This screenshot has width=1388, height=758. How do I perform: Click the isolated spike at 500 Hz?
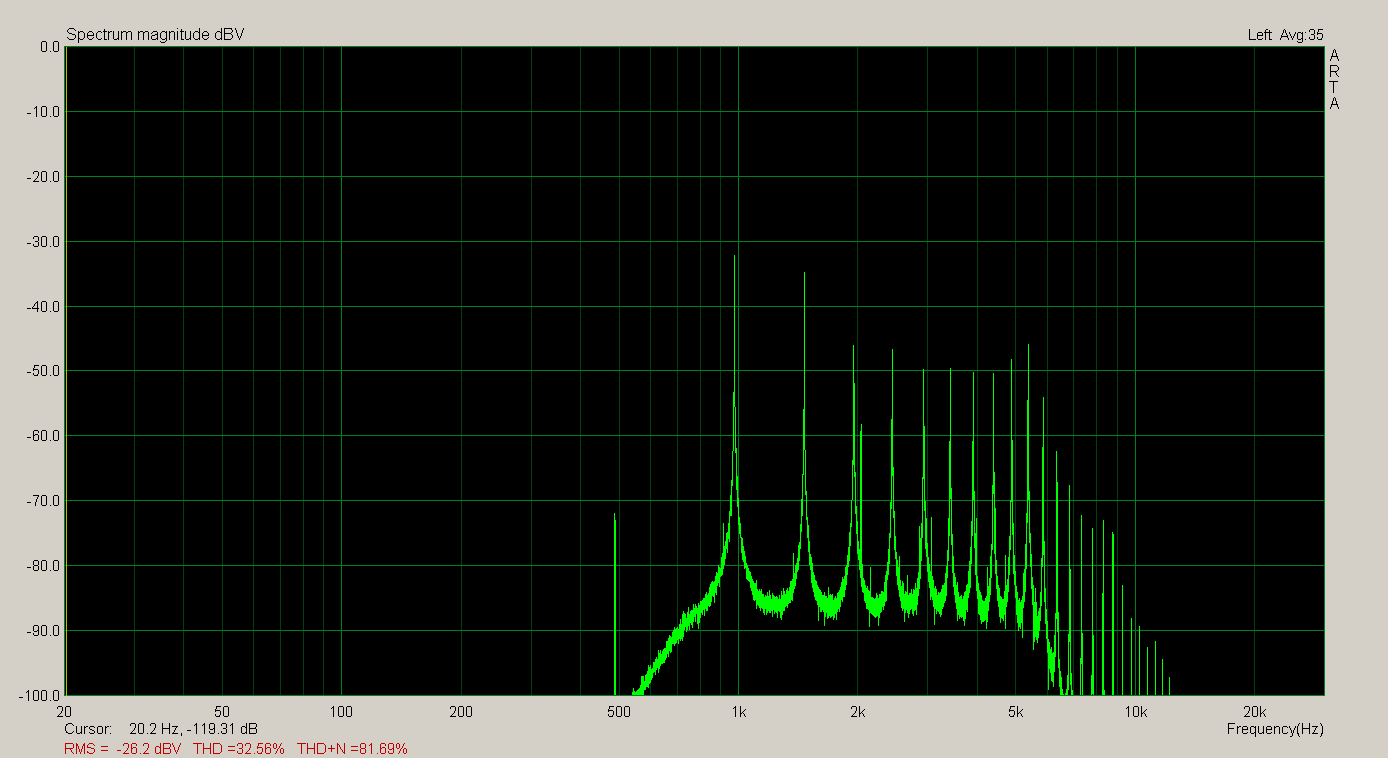coord(614,604)
